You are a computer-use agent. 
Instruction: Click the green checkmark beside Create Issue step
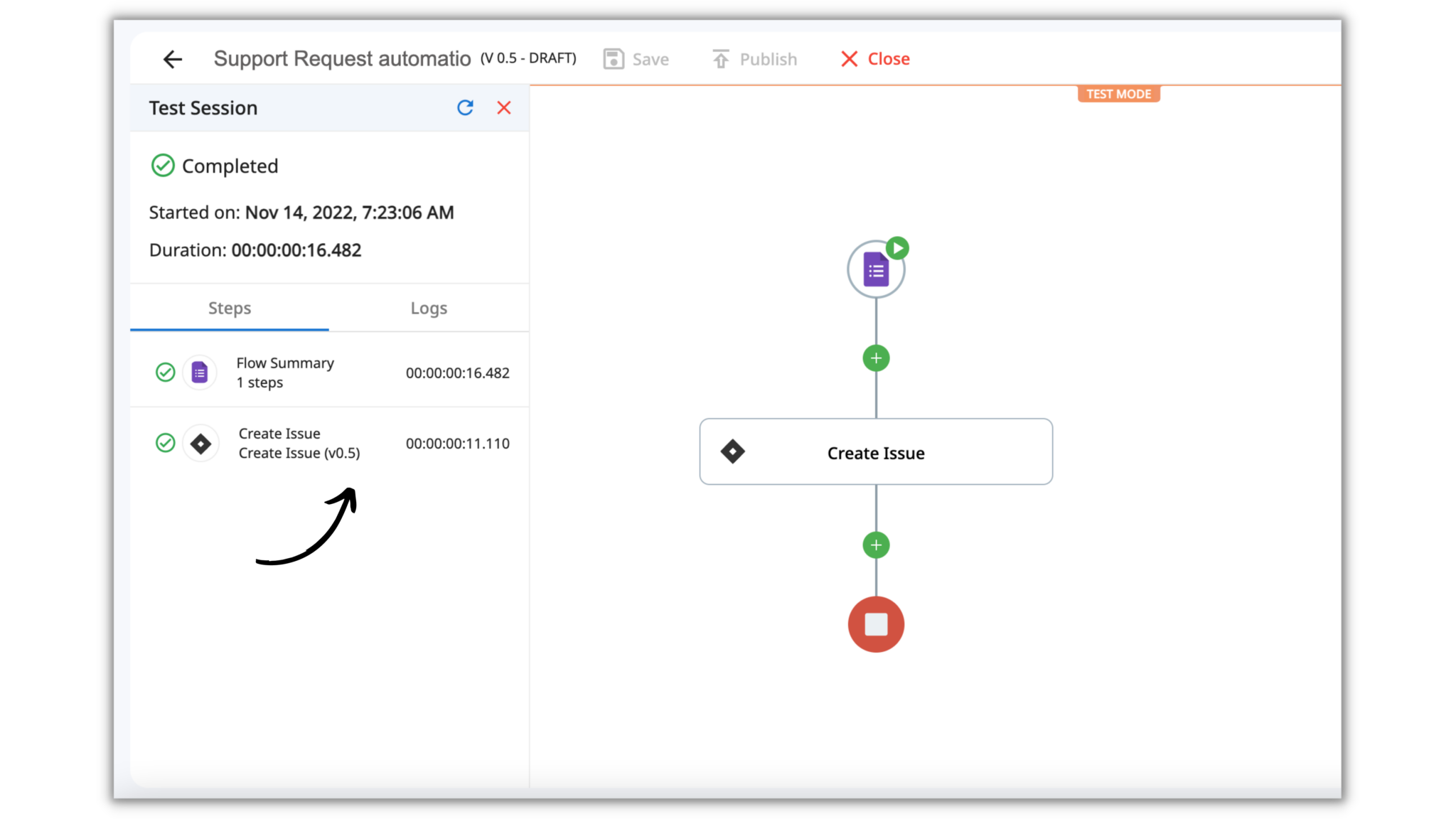pyautogui.click(x=165, y=443)
